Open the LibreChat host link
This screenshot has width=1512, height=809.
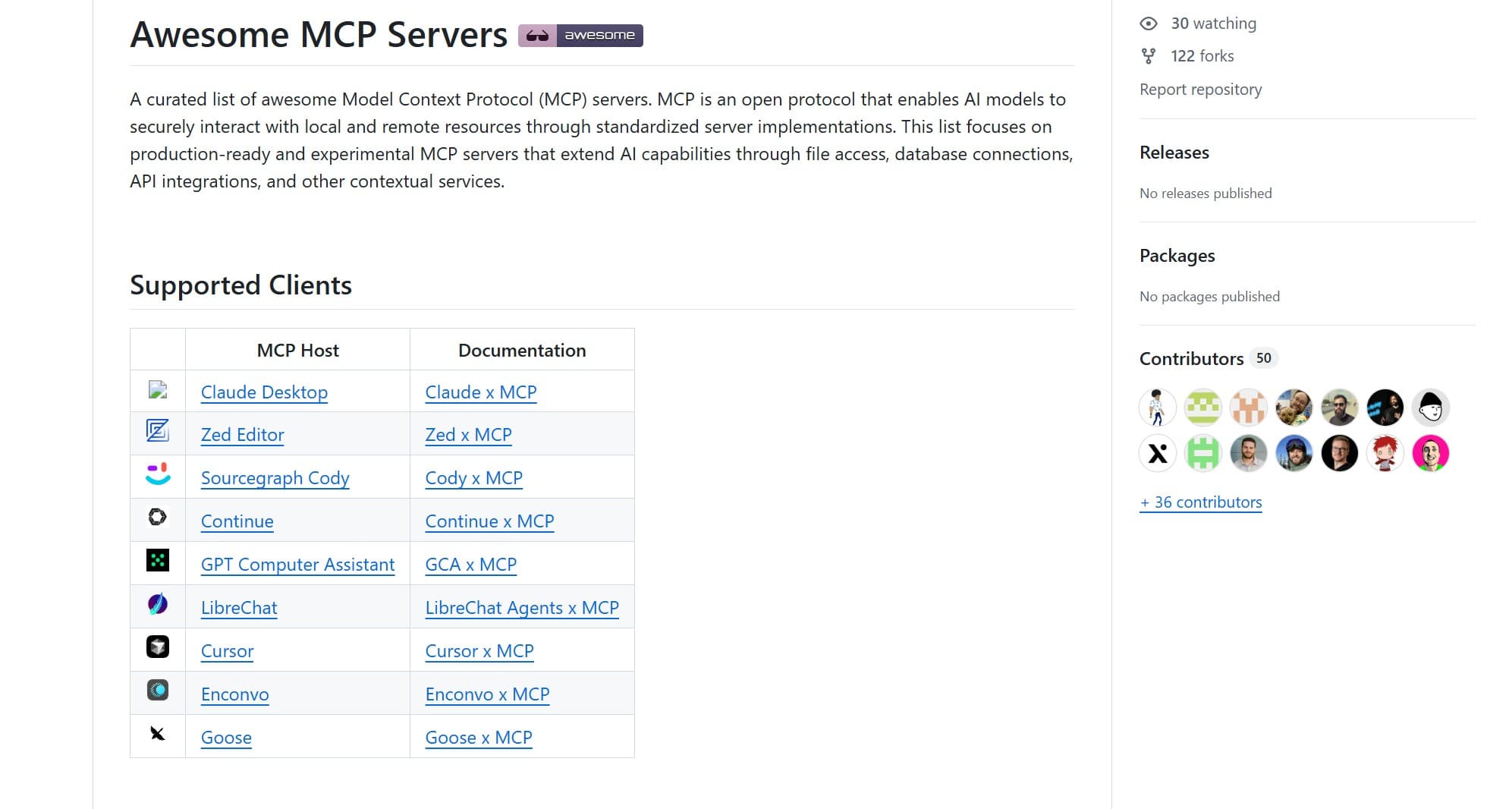(x=239, y=608)
